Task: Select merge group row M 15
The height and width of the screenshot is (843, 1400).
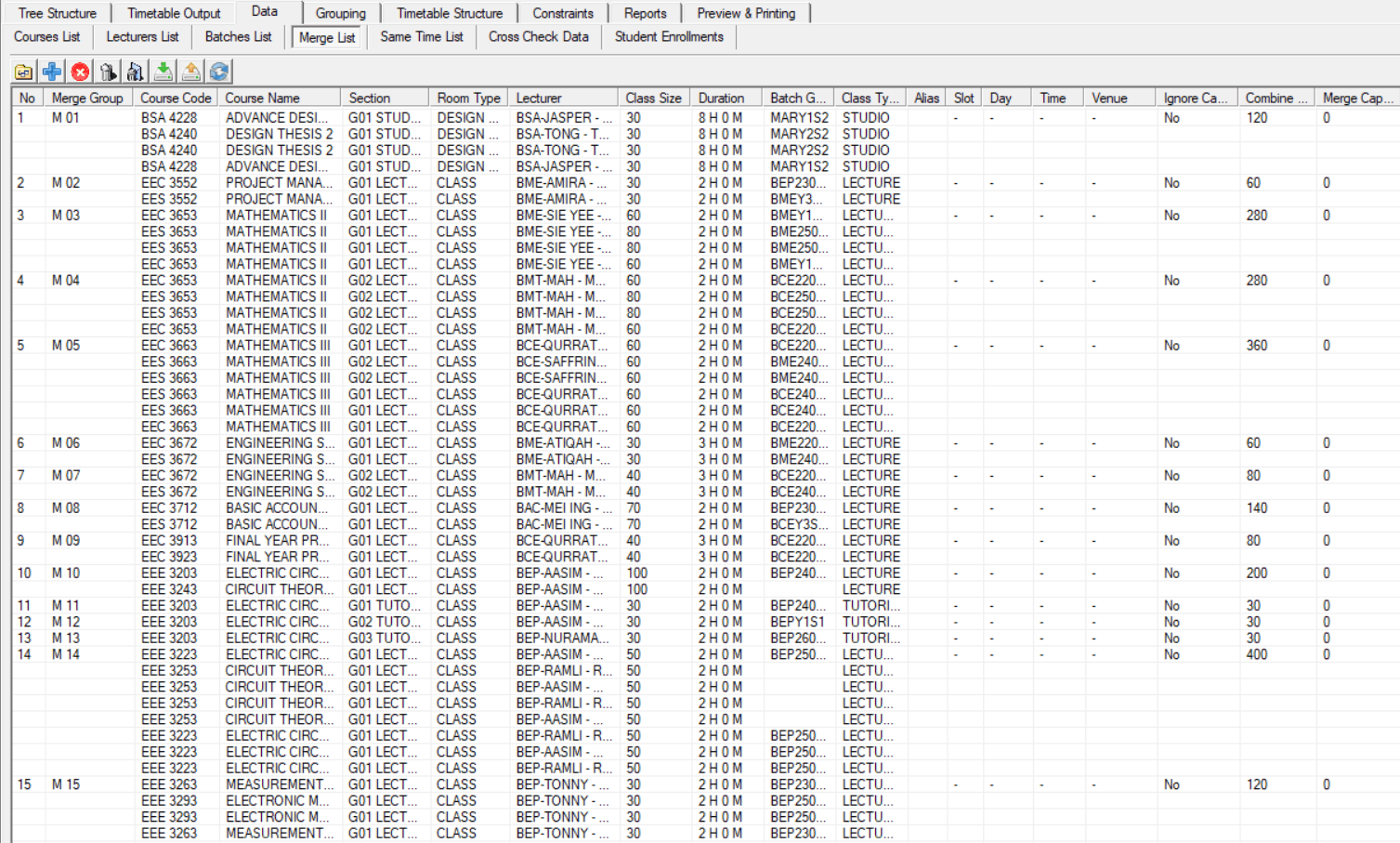Action: (66, 784)
